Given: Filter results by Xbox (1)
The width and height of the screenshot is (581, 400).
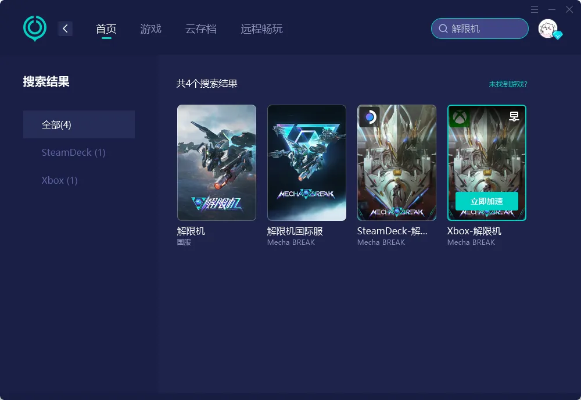Looking at the screenshot, I should [59, 180].
